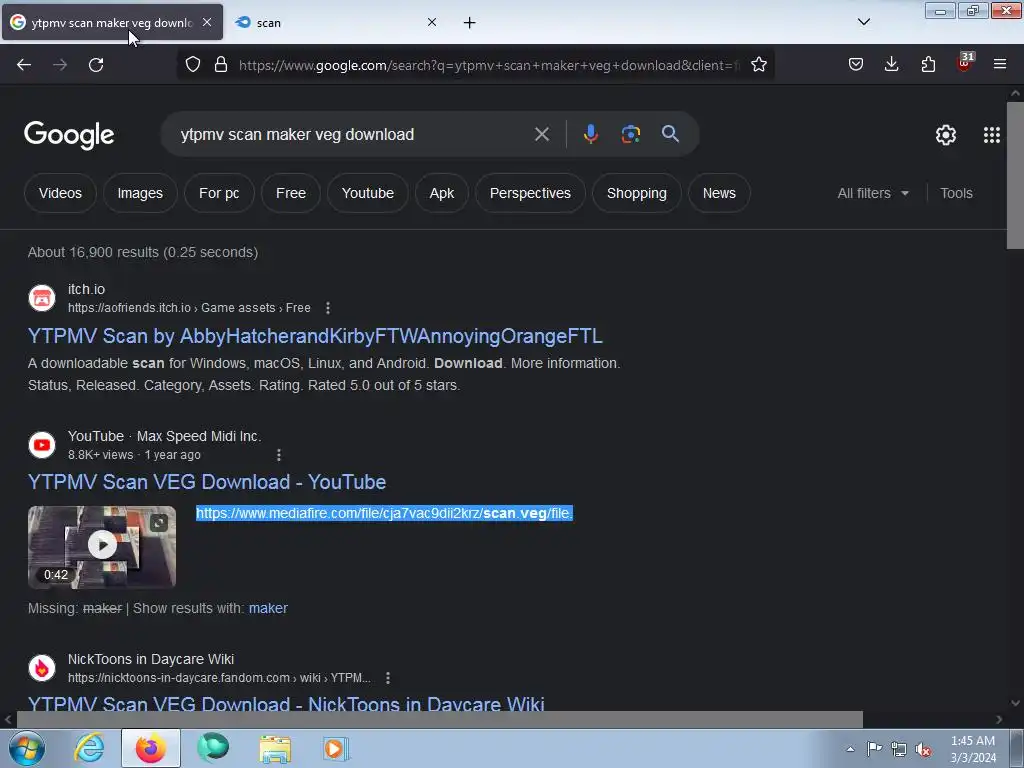
Task: Click in the Google search input field
Action: click(x=353, y=135)
